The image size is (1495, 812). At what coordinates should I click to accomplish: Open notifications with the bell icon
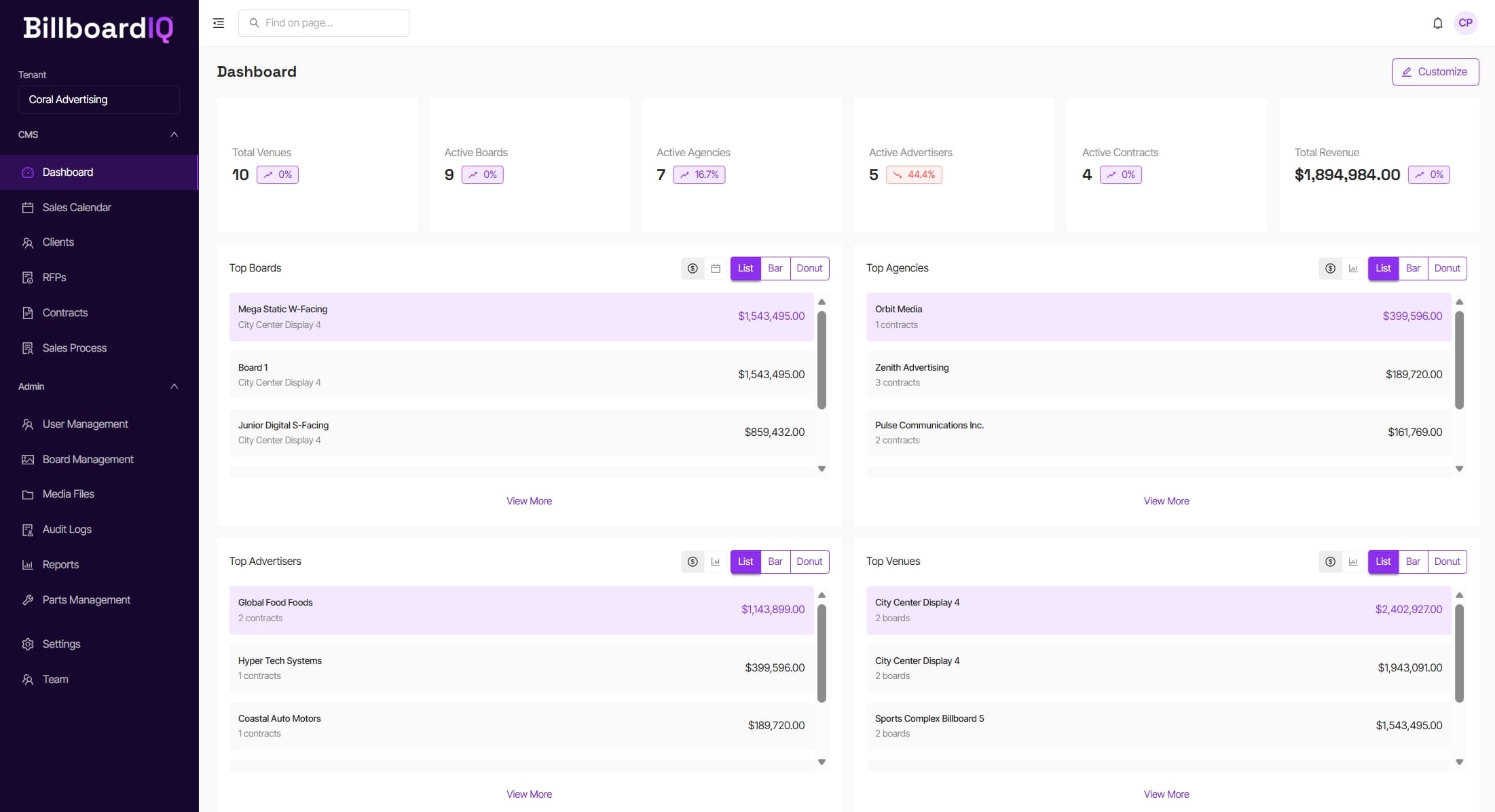click(x=1437, y=23)
